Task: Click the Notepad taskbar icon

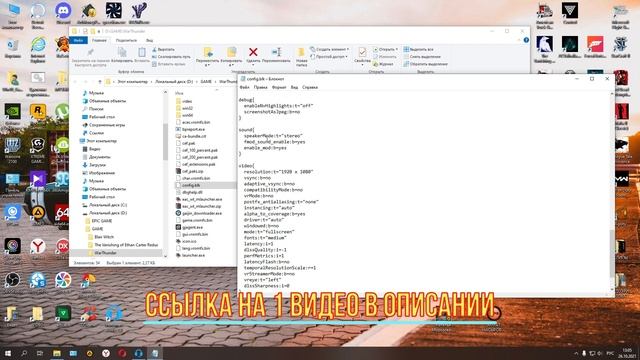Action: click(155, 353)
